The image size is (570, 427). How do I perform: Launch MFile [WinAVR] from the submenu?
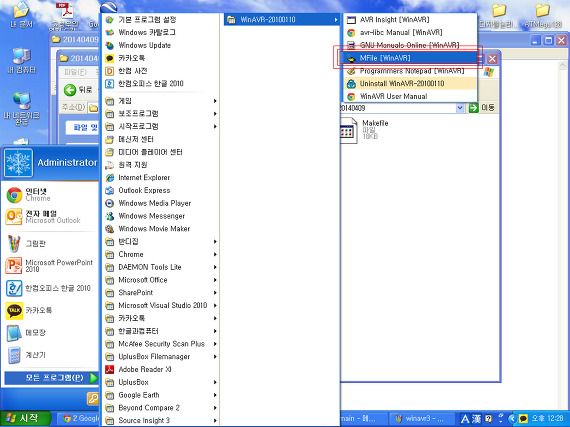pyautogui.click(x=410, y=58)
